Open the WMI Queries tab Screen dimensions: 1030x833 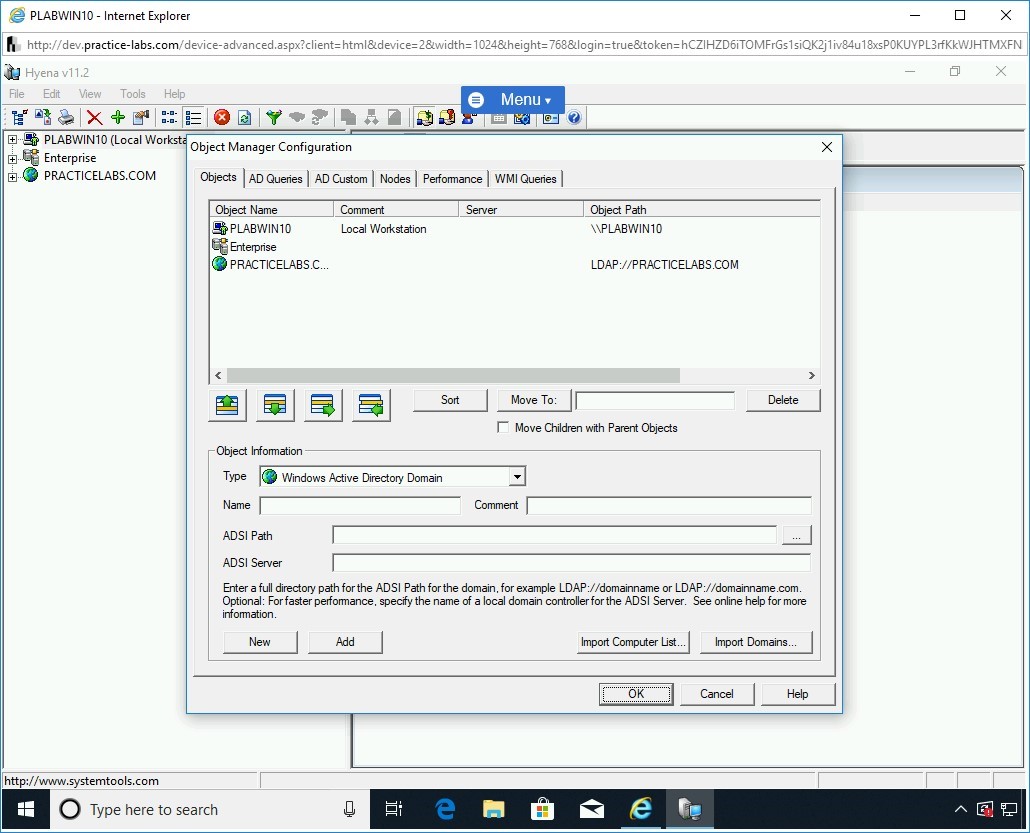(525, 179)
